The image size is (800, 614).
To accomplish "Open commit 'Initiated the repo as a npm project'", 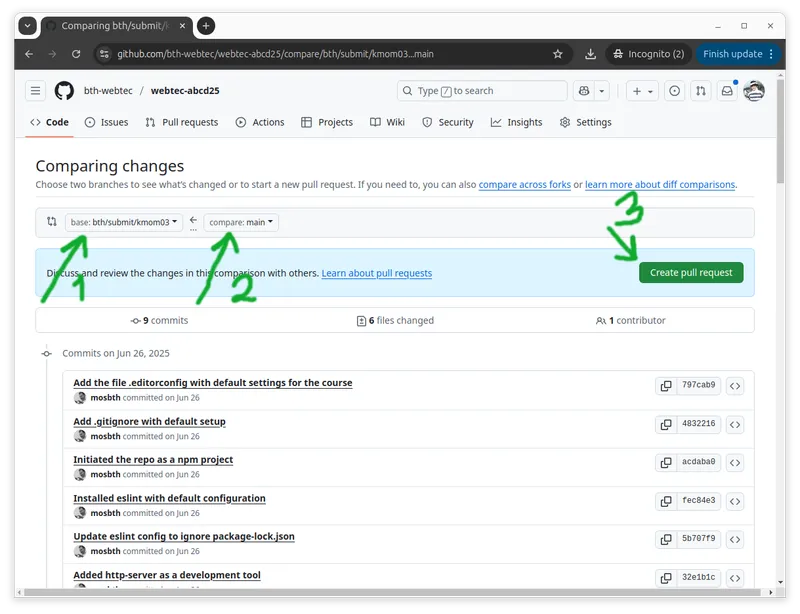I will 153,460.
